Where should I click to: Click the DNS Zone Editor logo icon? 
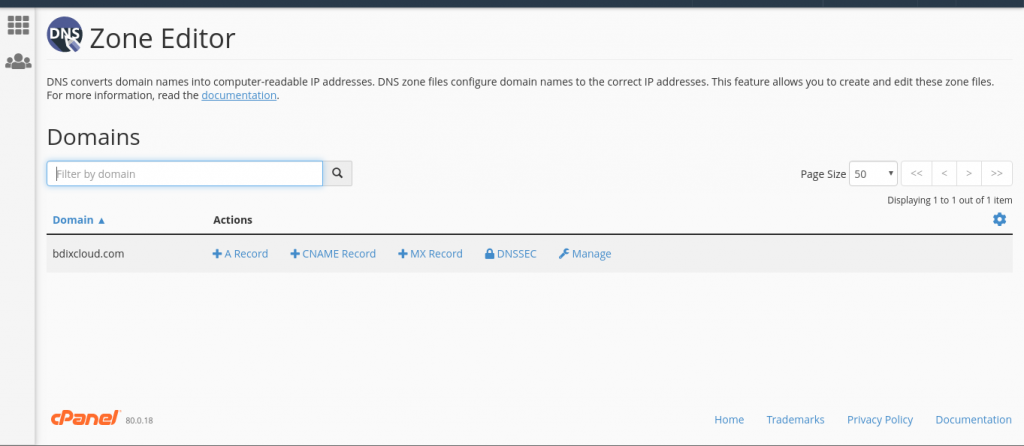click(65, 35)
